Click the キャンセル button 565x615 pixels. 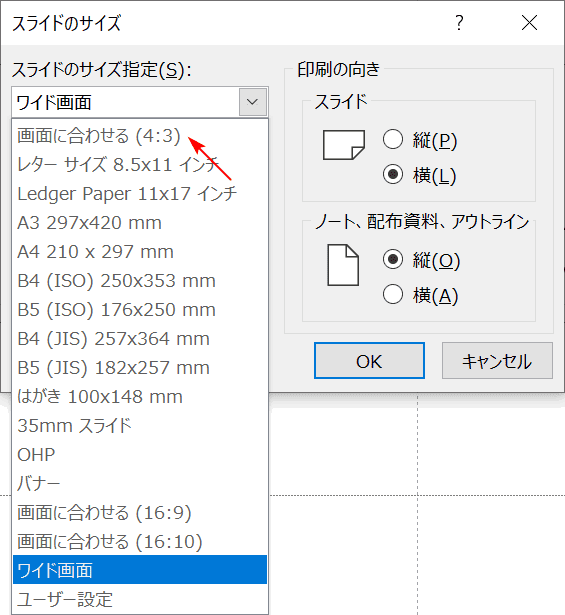pos(497,360)
